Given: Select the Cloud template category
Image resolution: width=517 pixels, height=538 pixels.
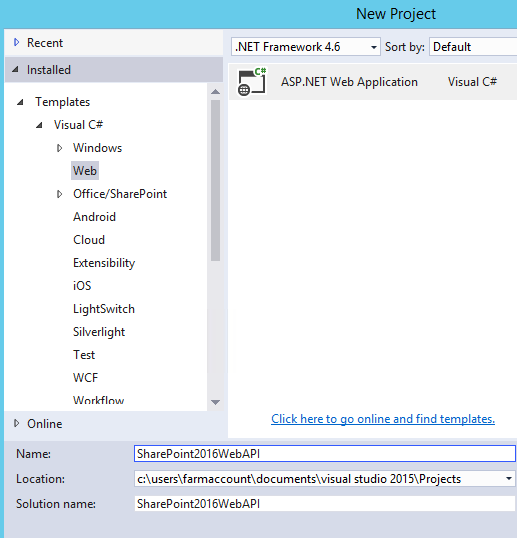Looking at the screenshot, I should tap(89, 240).
